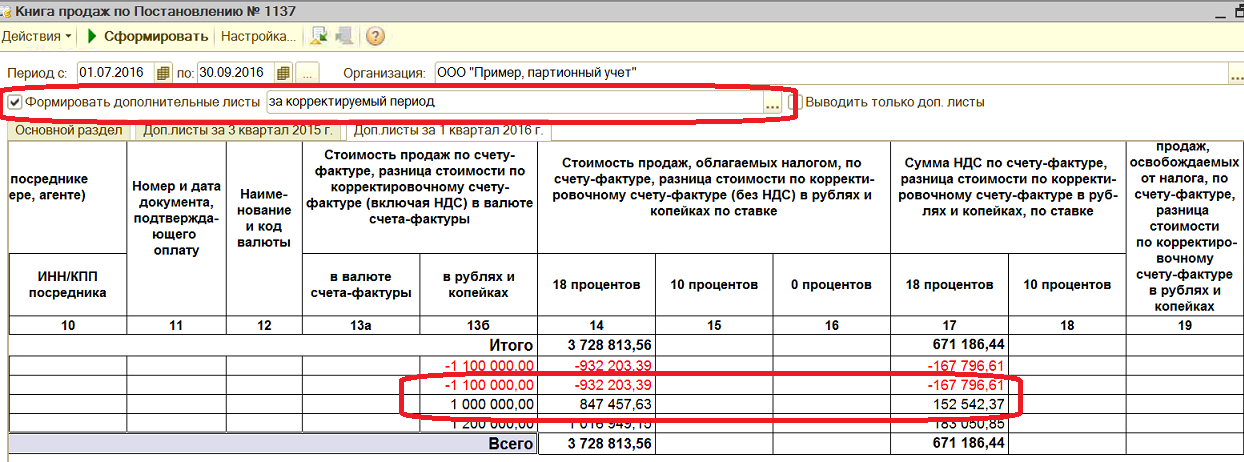Screen dimensions: 1244x462
Task: Open calendar for the period end date
Action: (x=283, y=73)
